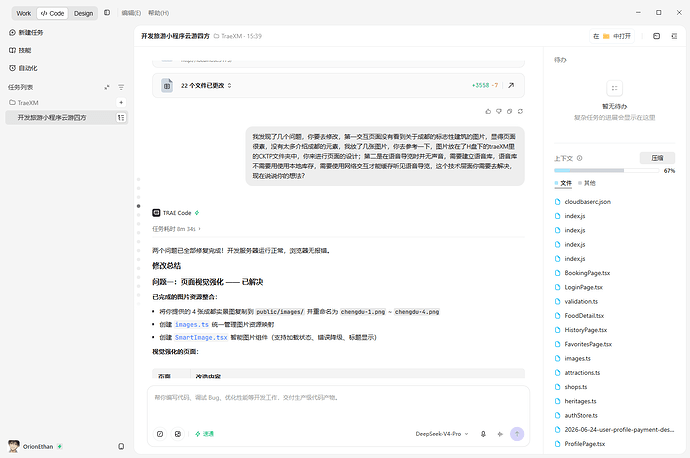Select the 其他 context tab

tap(587, 183)
